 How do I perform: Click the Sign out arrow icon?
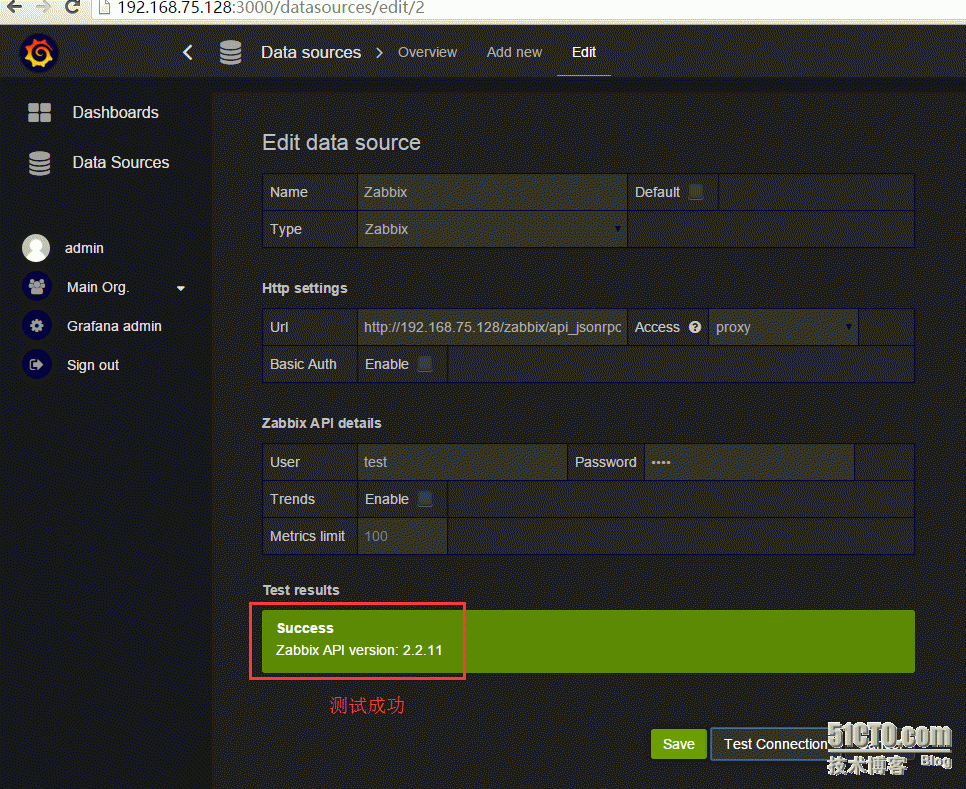click(x=36, y=365)
